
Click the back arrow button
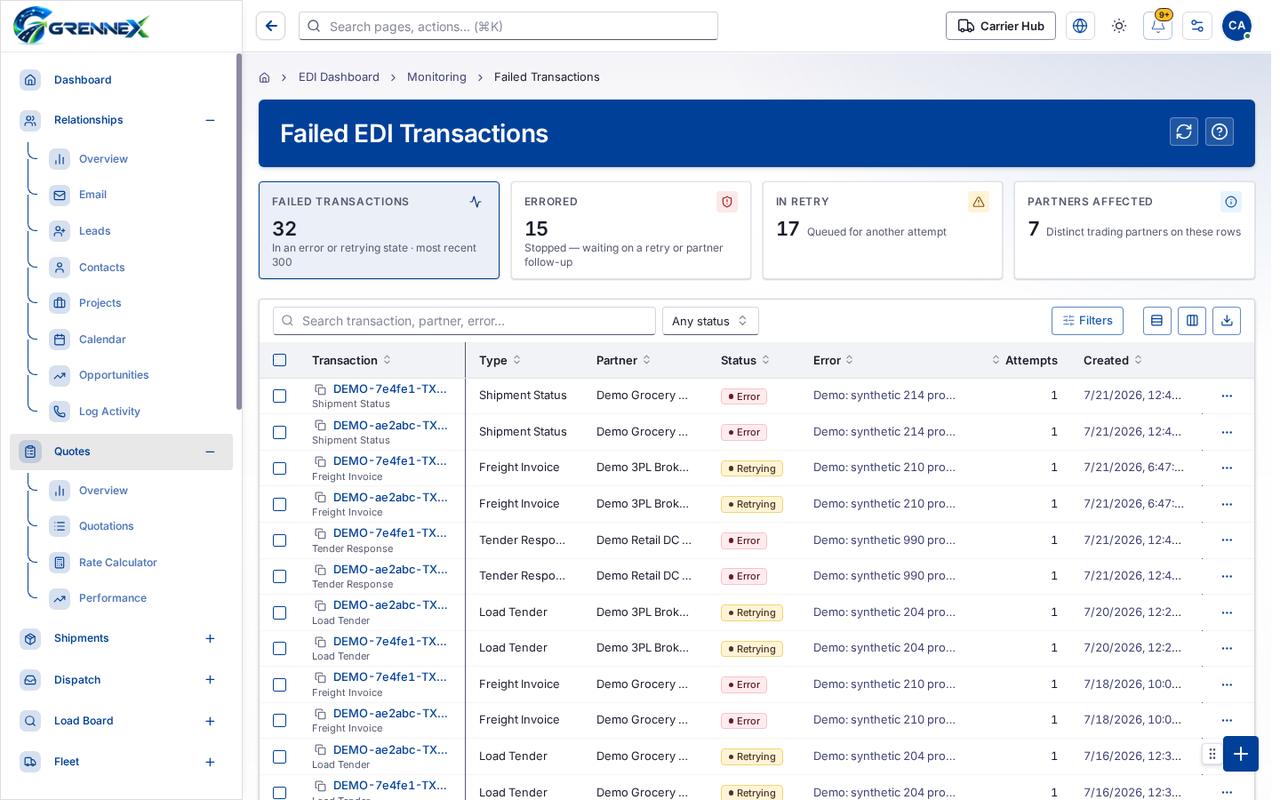271,26
